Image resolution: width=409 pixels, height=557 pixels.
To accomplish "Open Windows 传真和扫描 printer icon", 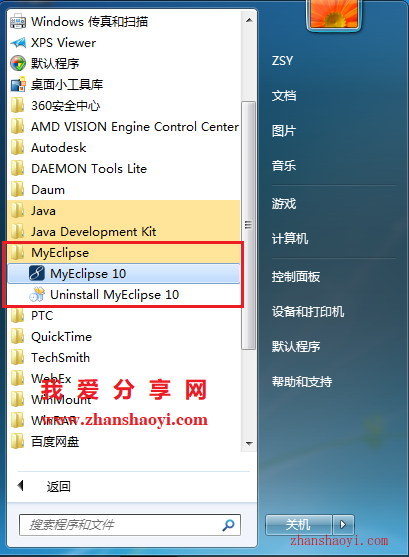I will coord(18,22).
